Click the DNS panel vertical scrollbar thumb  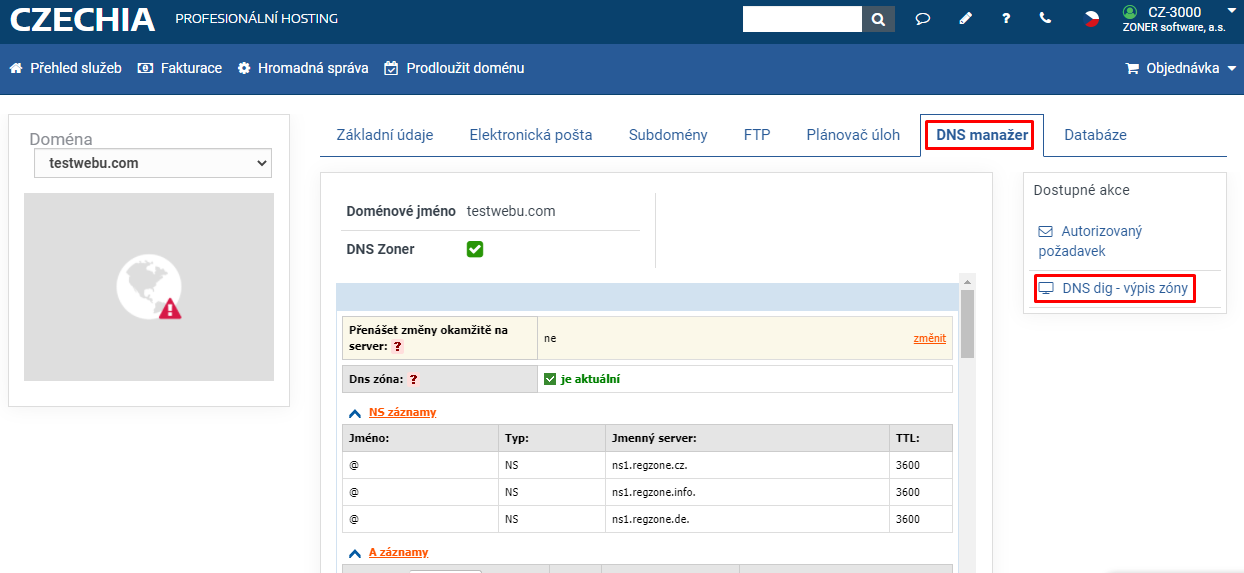point(967,324)
